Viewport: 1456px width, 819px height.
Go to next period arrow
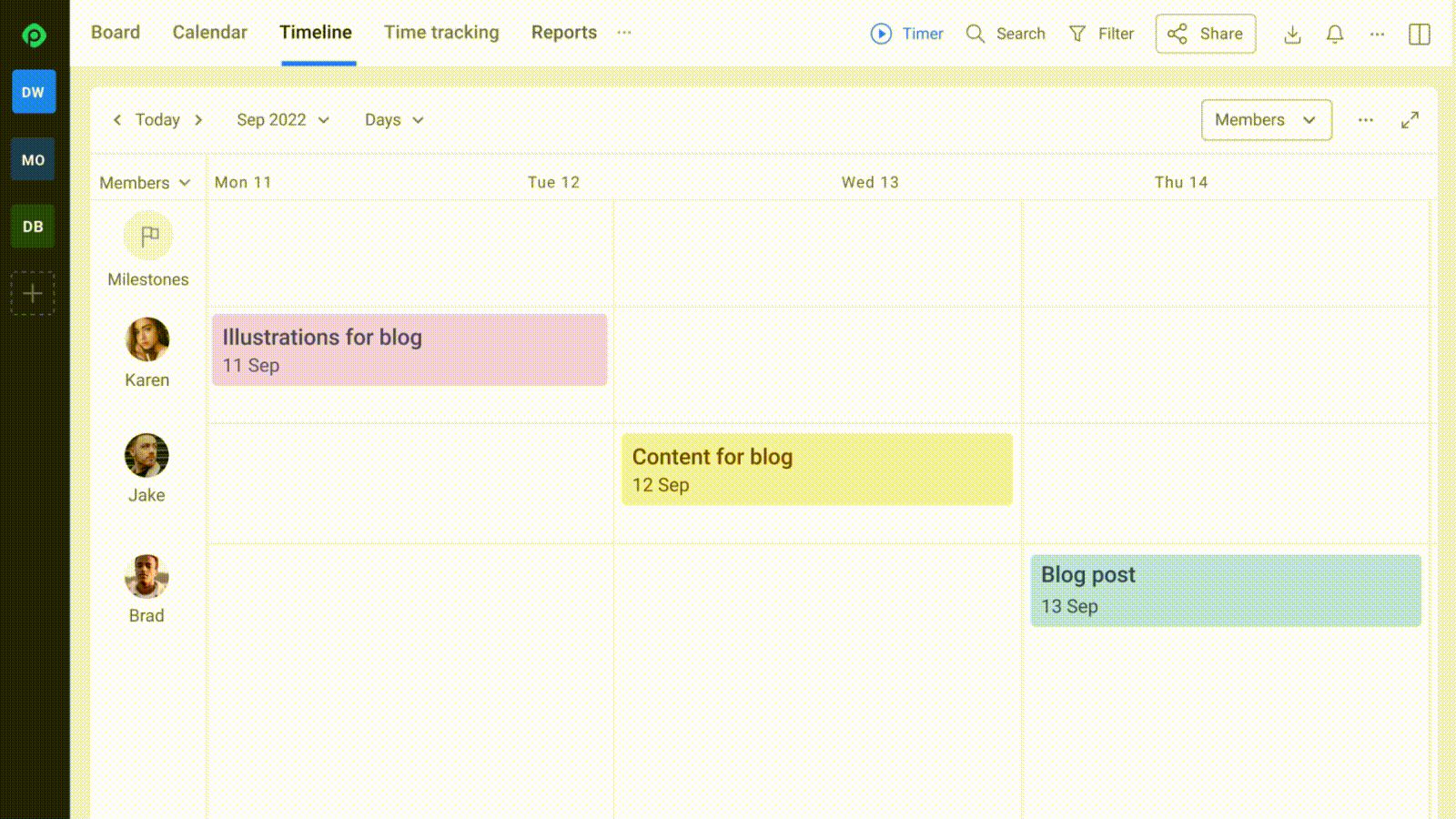pyautogui.click(x=198, y=120)
